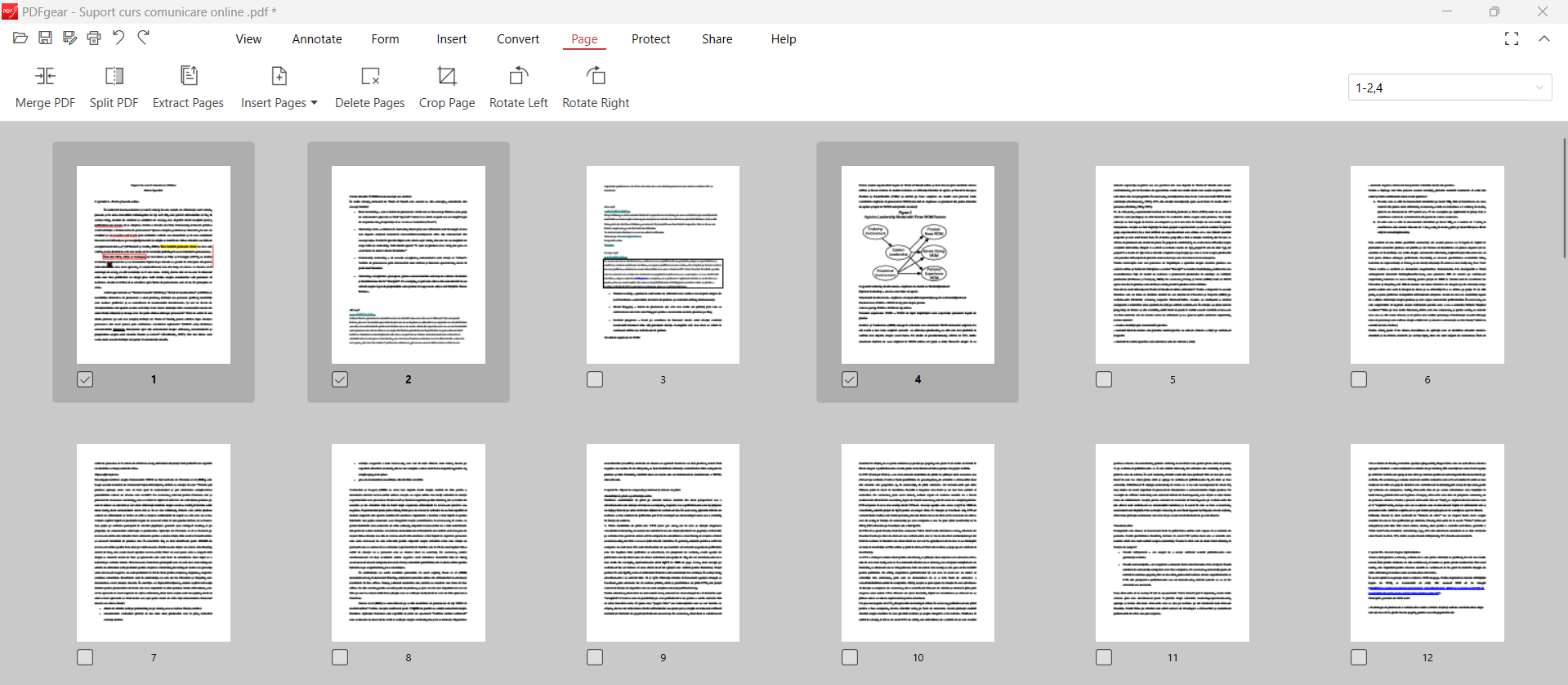Check page 10 checkbox
Screen dimensions: 1568x685
[x=850, y=657]
